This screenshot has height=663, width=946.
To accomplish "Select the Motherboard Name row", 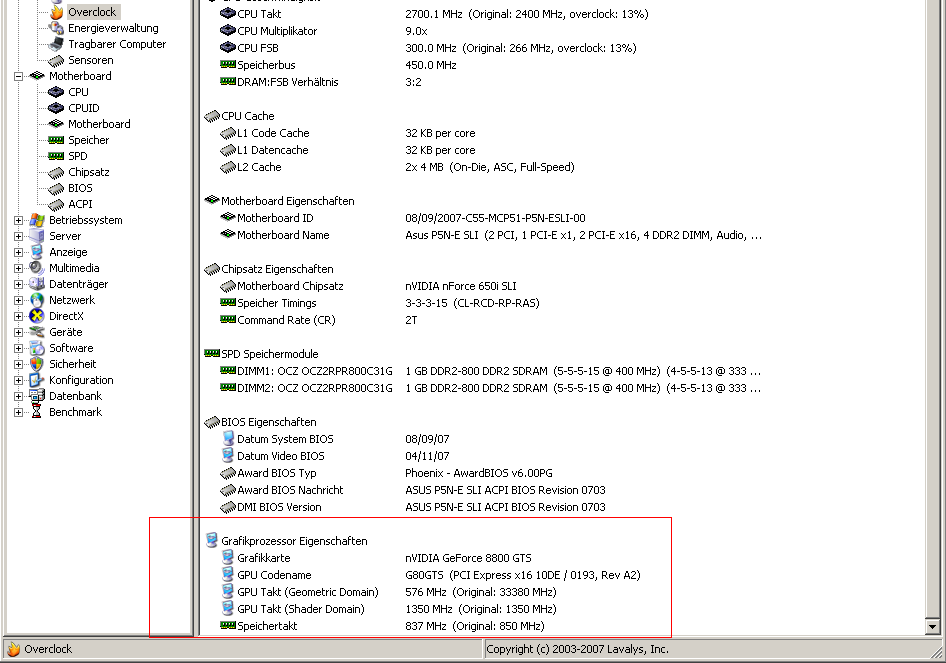I will (x=491, y=235).
